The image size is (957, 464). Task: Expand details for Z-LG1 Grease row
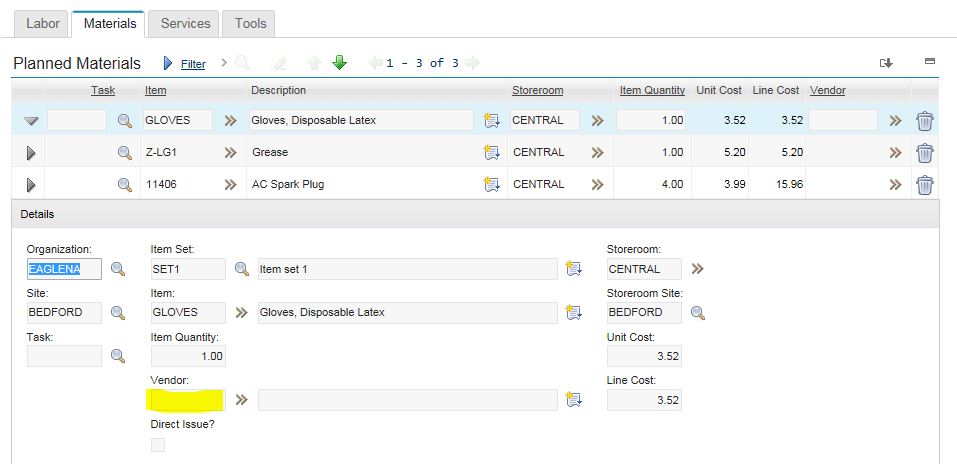point(31,153)
